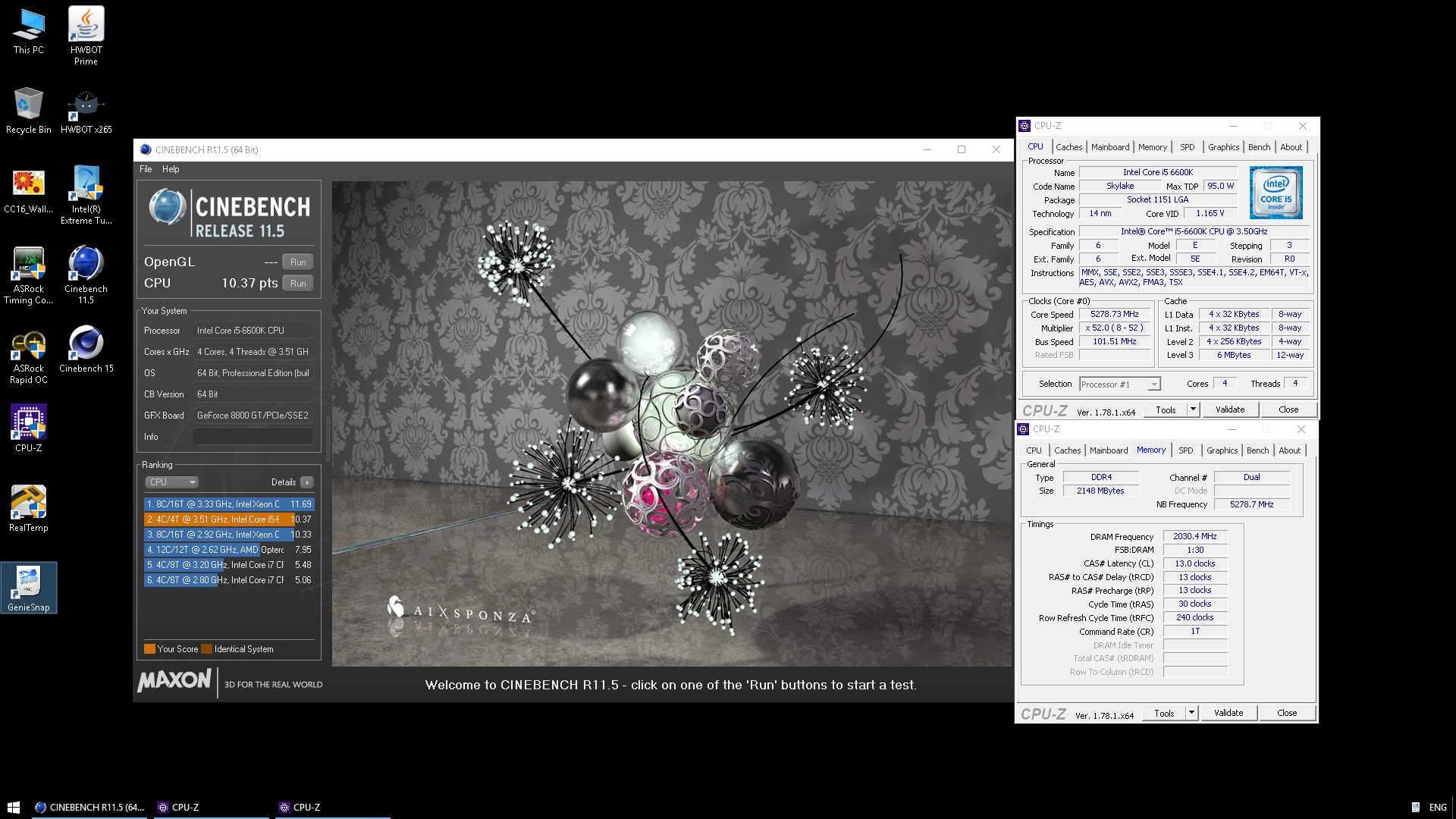Launch RealTemp desktop icon
1456x819 pixels.
(29, 509)
